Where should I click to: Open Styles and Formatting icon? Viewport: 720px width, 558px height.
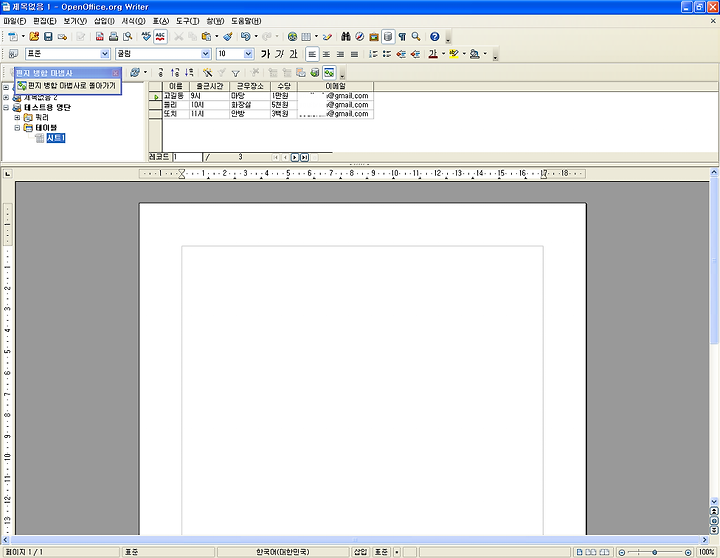pyautogui.click(x=13, y=54)
